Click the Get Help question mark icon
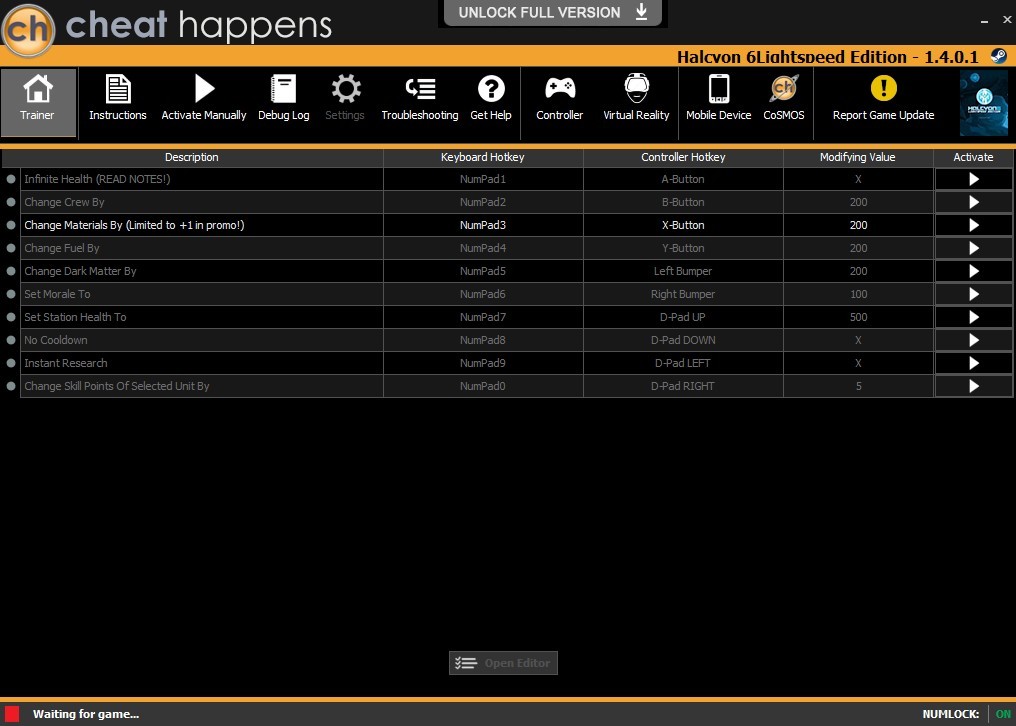This screenshot has width=1016, height=726. (x=491, y=89)
